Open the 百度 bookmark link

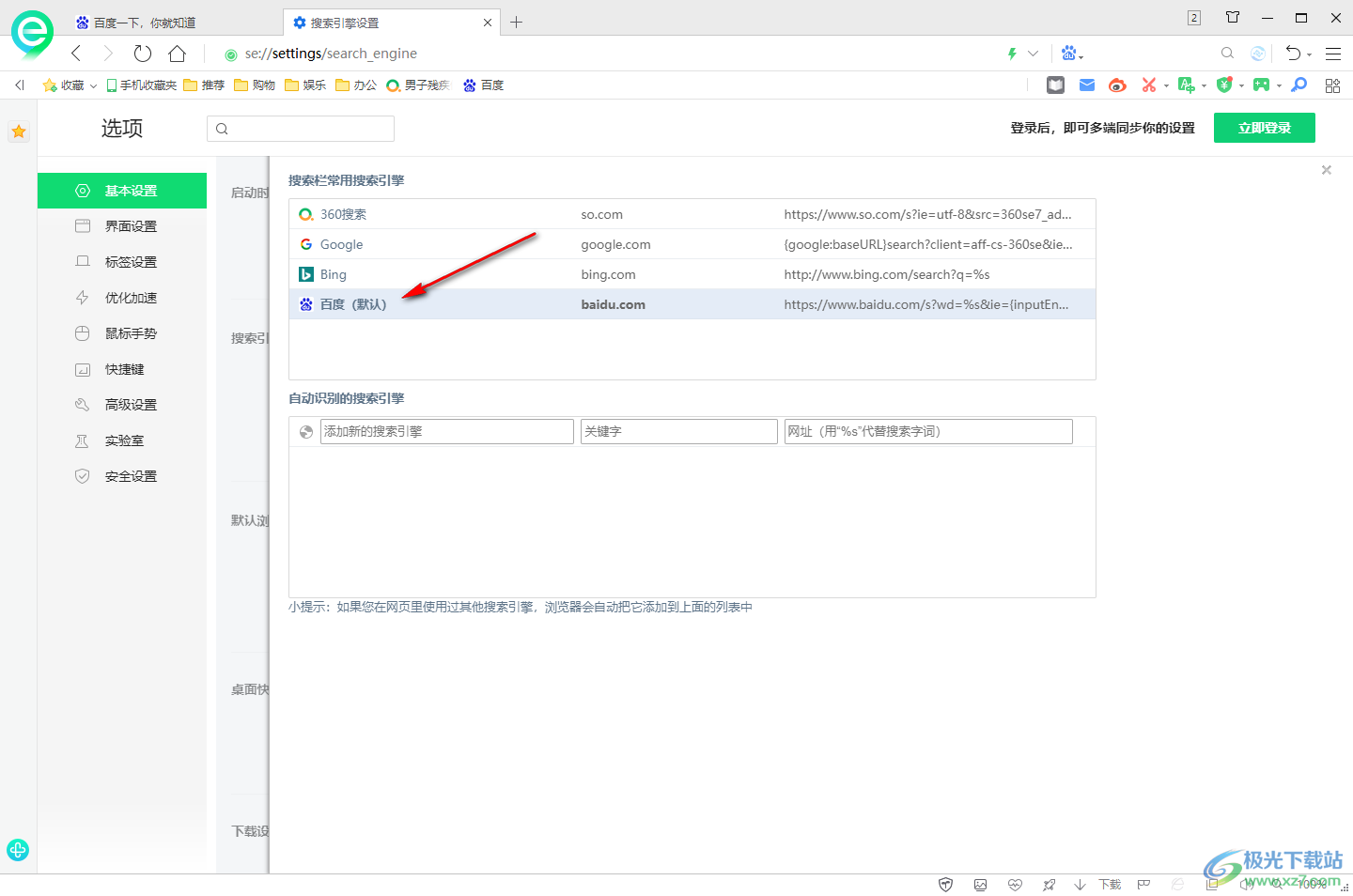point(483,85)
